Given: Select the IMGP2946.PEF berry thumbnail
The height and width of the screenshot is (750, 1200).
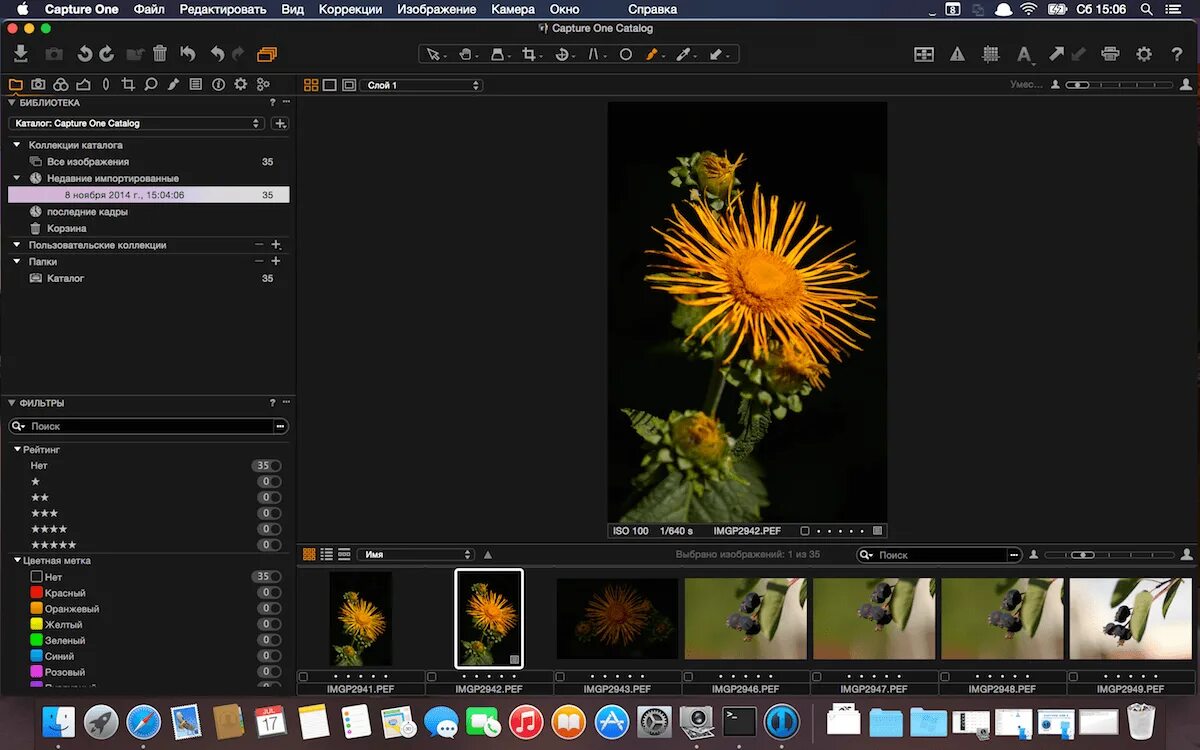Looking at the screenshot, I should (x=745, y=619).
